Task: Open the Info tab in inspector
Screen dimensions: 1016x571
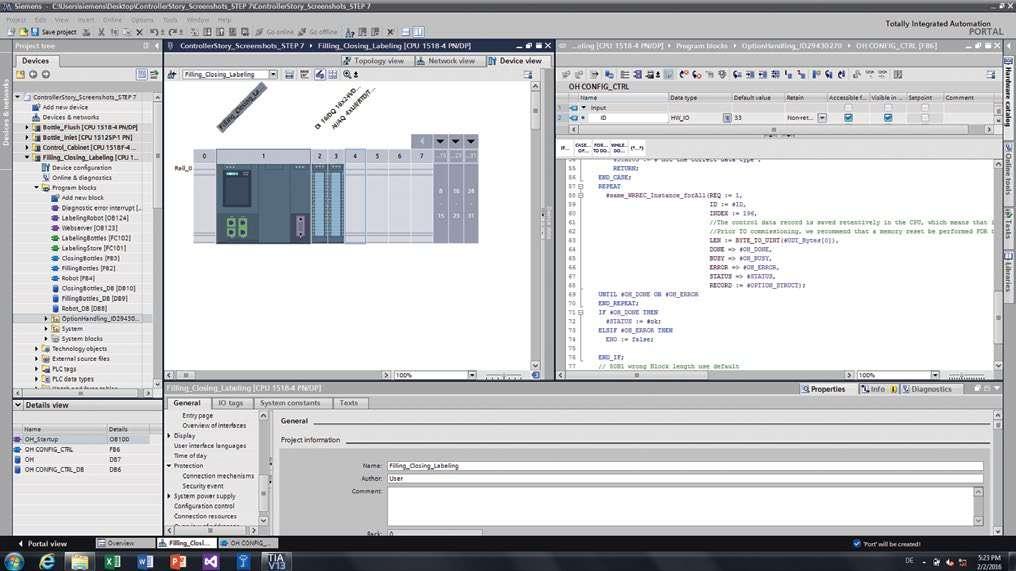Action: [877, 389]
